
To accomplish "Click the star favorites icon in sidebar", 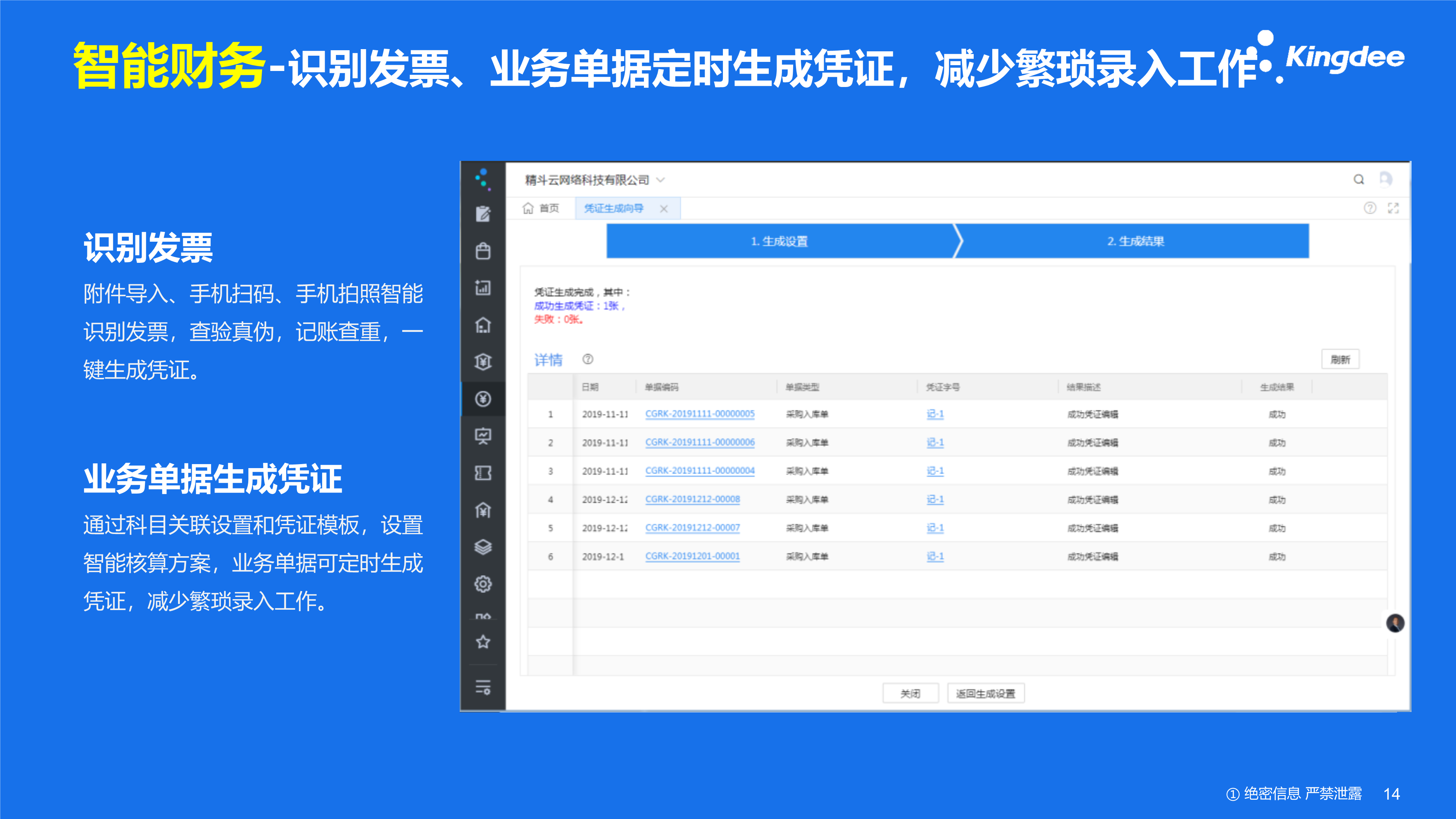I will point(483,642).
